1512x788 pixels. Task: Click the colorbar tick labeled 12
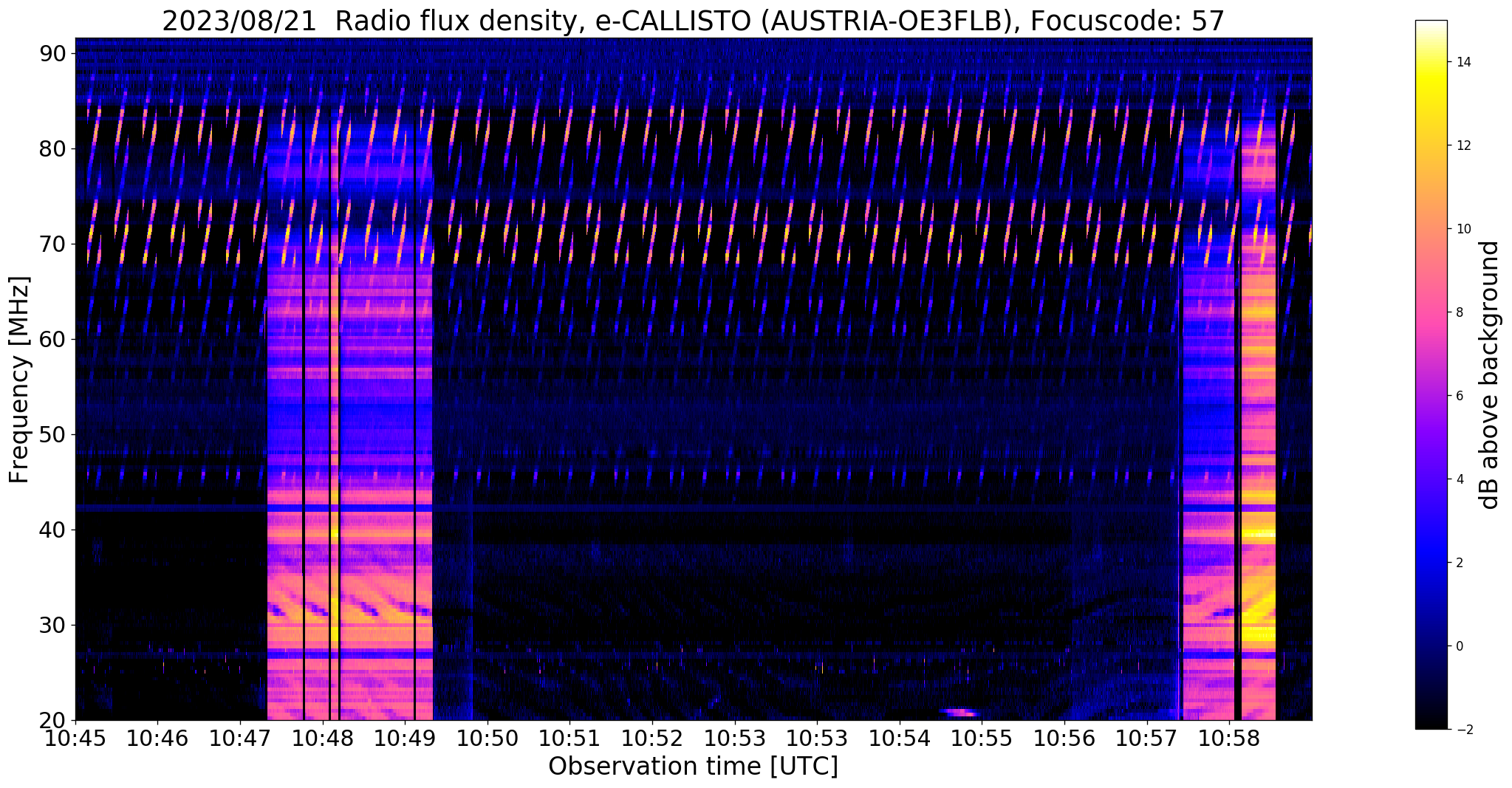1463,145
